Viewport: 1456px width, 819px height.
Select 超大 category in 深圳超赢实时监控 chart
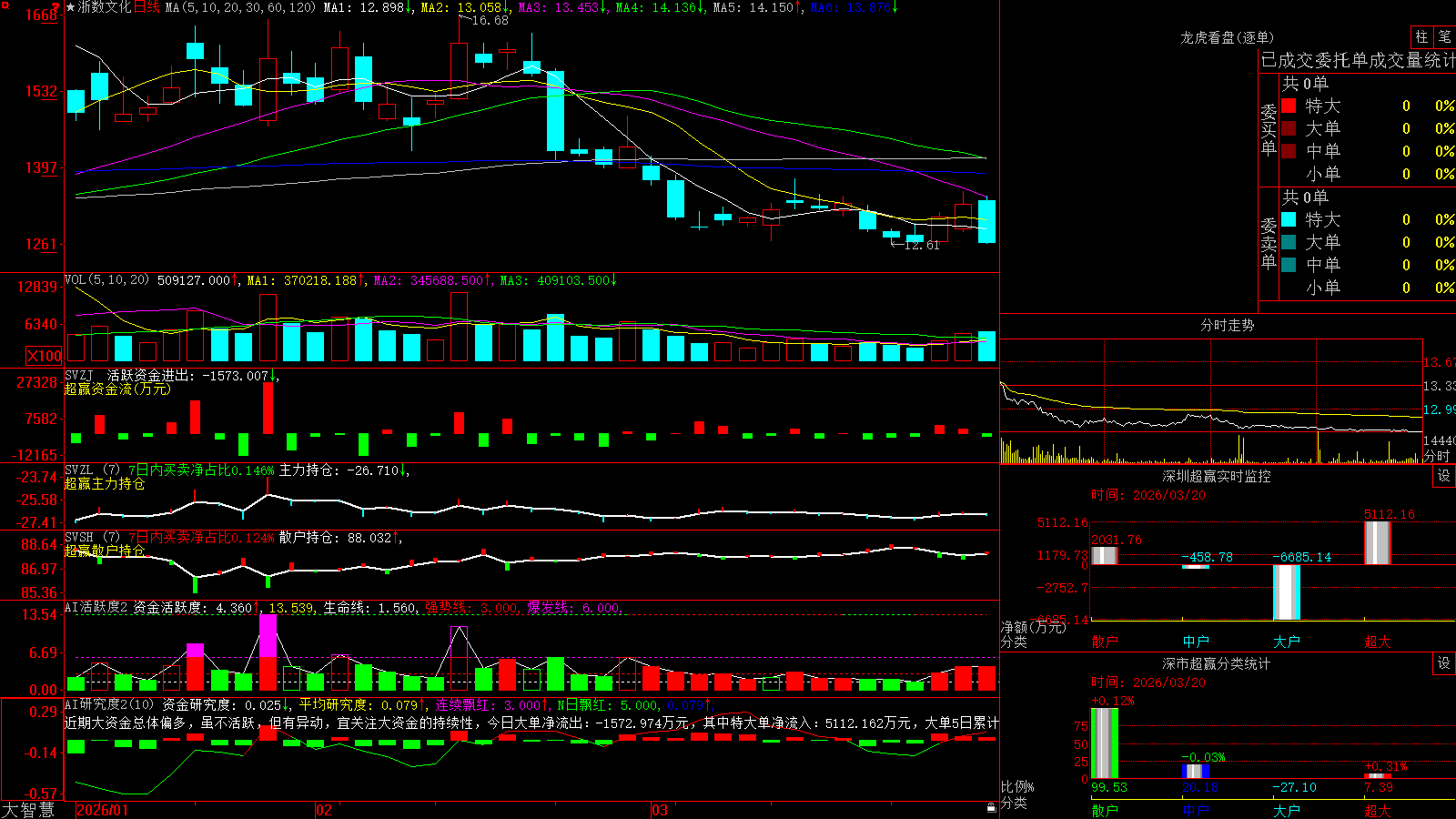[1378, 642]
